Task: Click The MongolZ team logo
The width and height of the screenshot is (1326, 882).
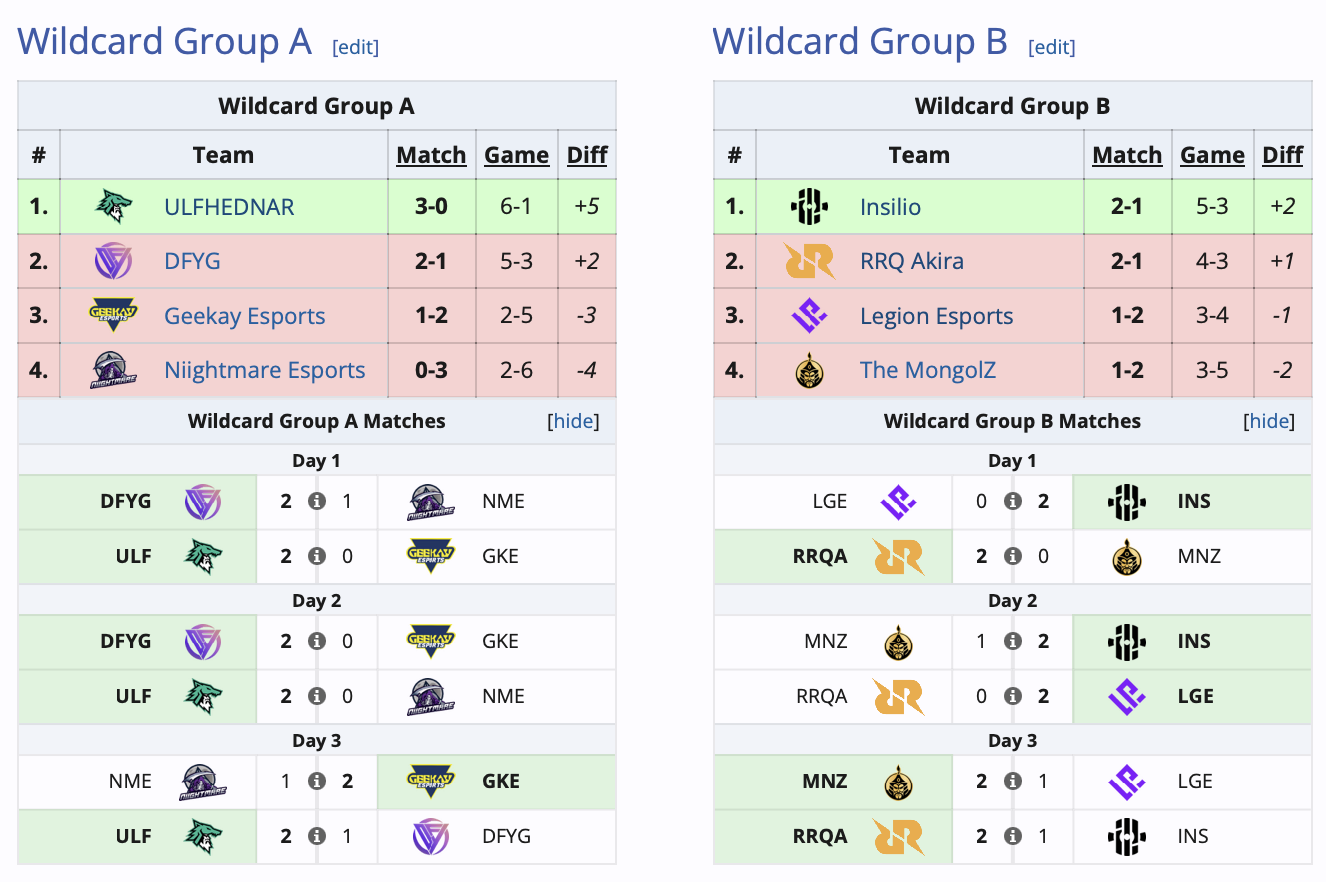Action: point(811,369)
